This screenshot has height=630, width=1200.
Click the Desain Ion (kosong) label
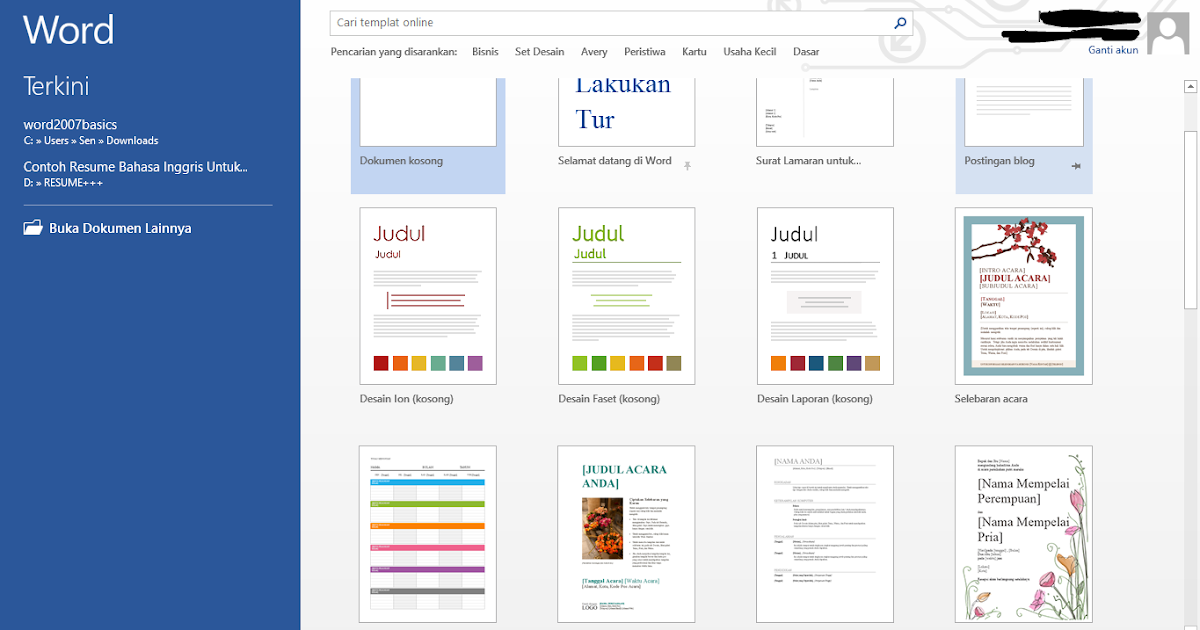coord(406,399)
